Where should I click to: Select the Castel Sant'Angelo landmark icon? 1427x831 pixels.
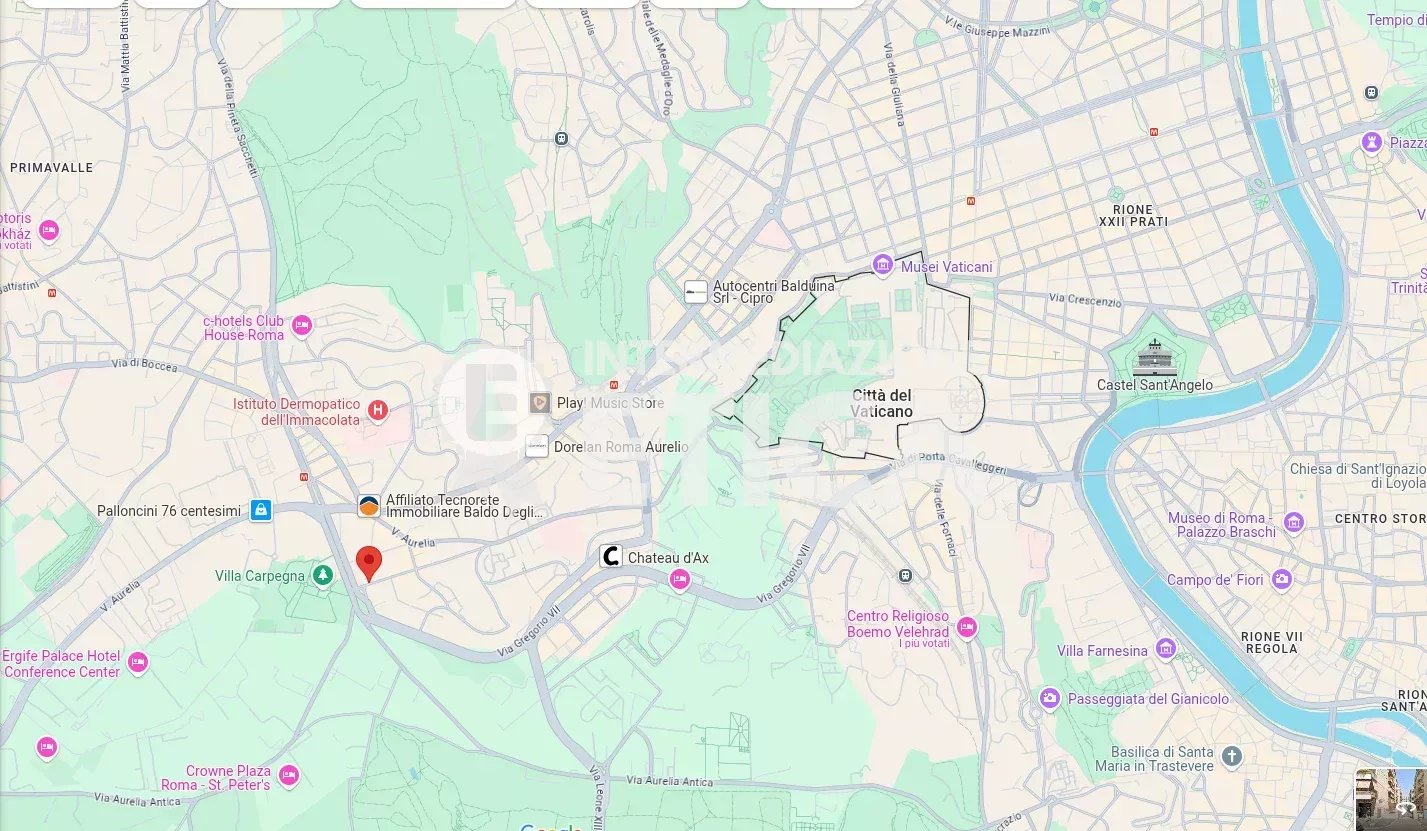coord(1154,358)
